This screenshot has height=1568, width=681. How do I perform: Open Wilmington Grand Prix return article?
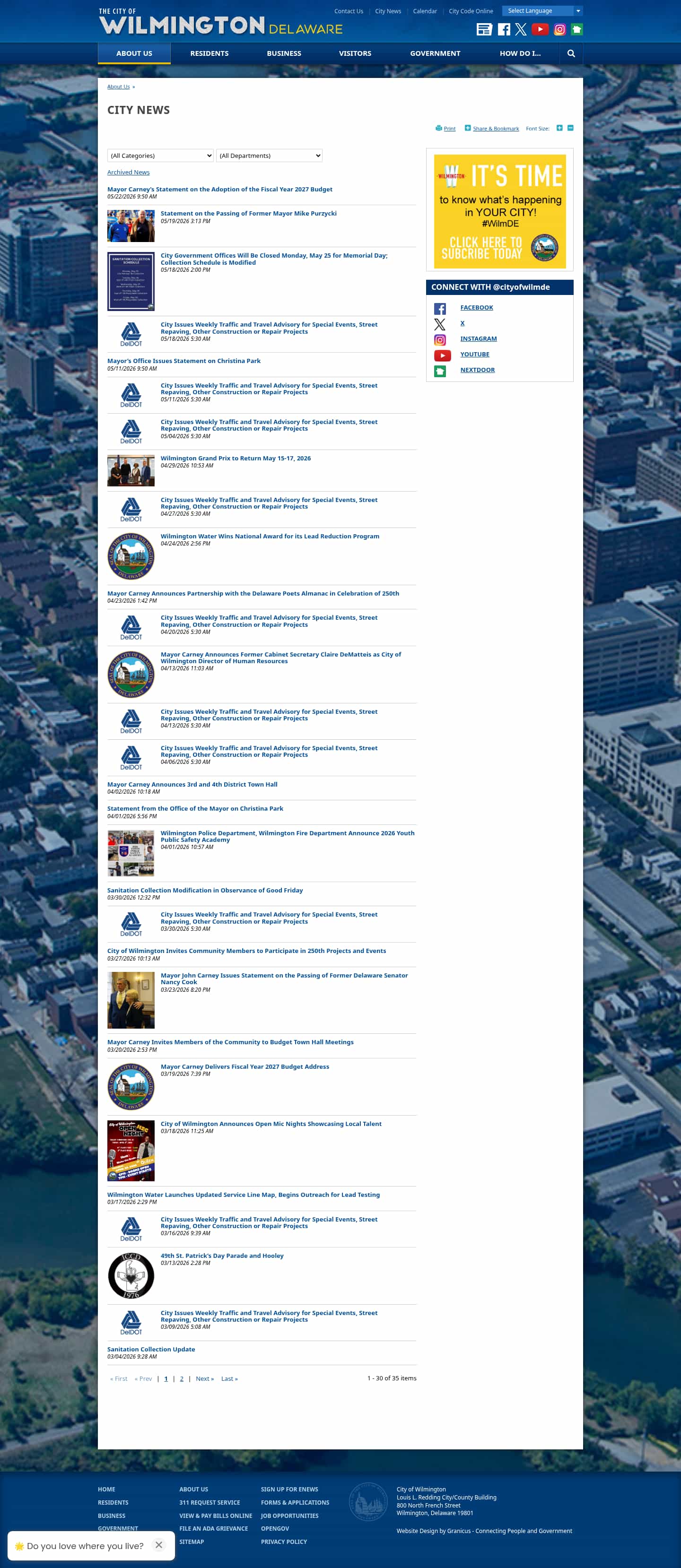pyautogui.click(x=236, y=459)
